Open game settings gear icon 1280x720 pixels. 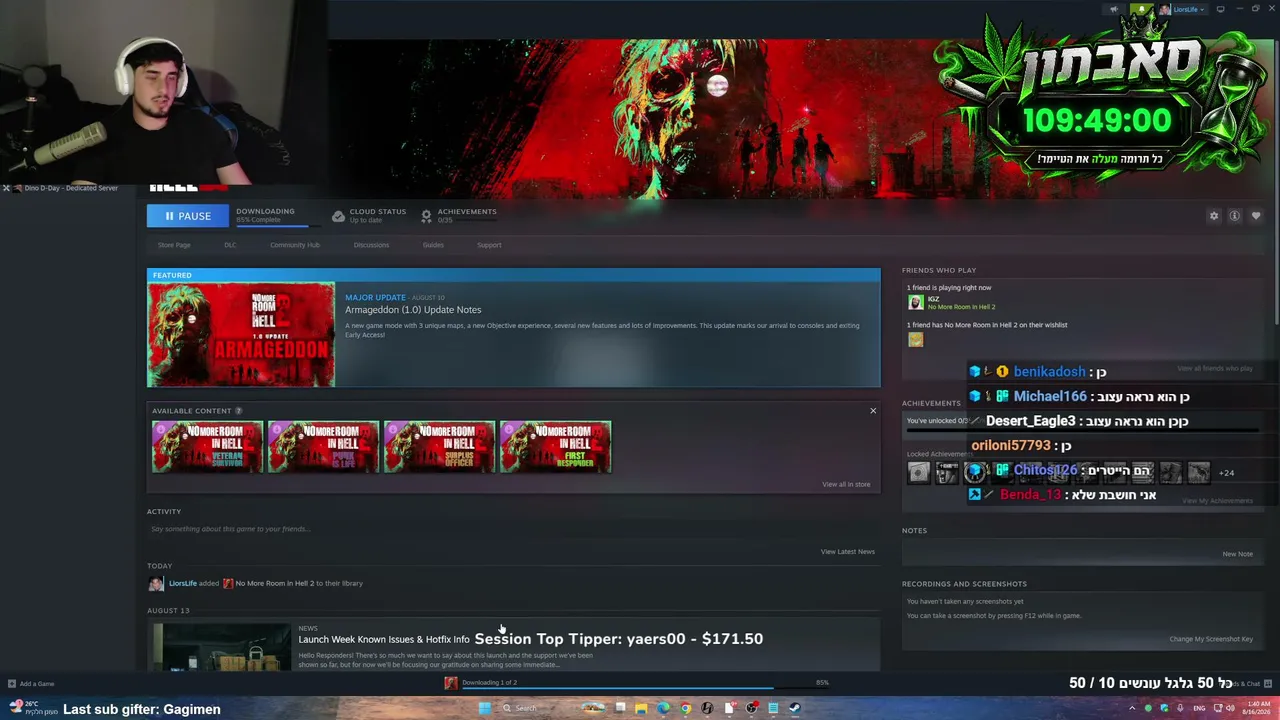tap(1214, 216)
